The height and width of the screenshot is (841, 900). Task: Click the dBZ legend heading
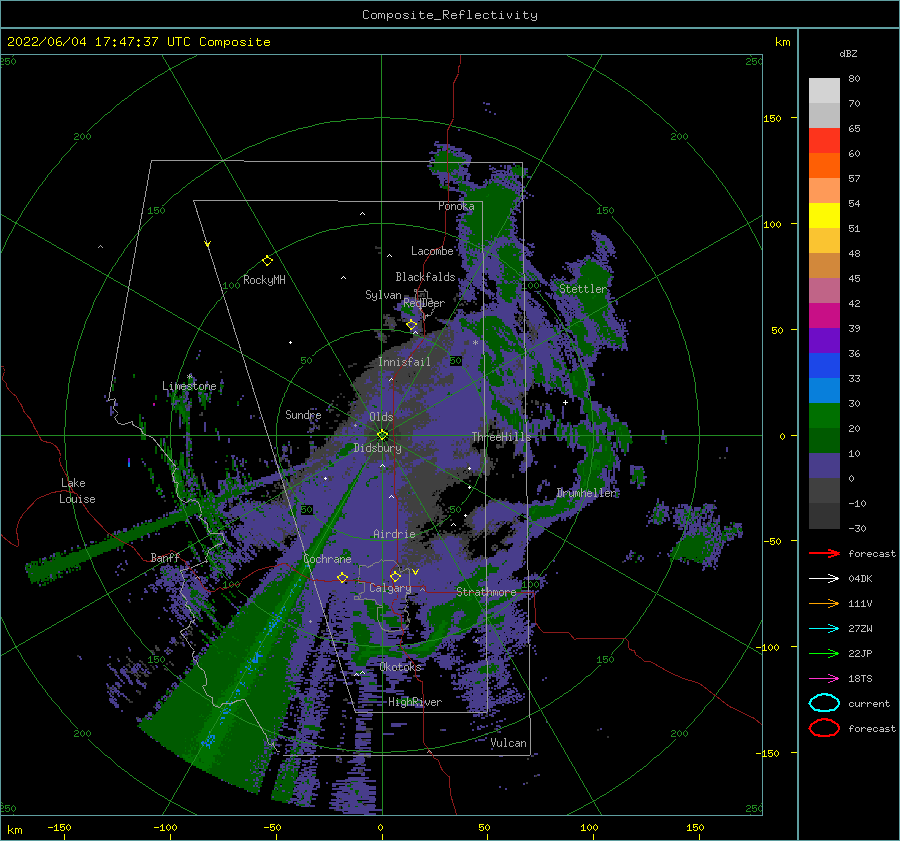(848, 53)
